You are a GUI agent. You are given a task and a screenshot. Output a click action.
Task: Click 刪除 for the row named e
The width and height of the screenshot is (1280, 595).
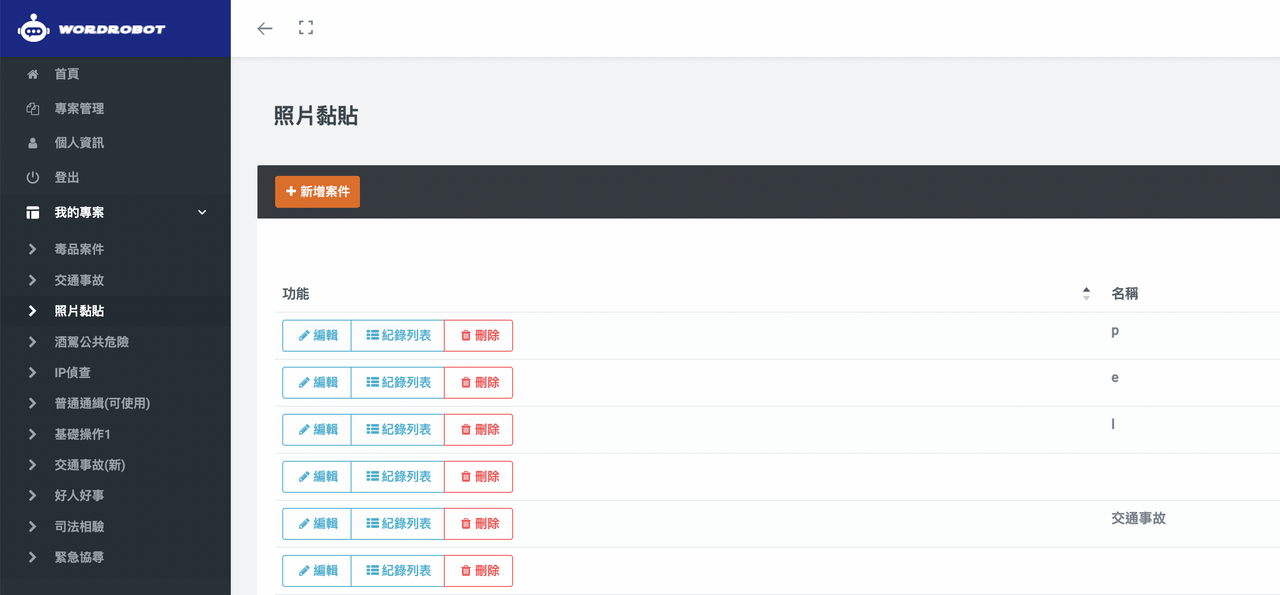(479, 383)
